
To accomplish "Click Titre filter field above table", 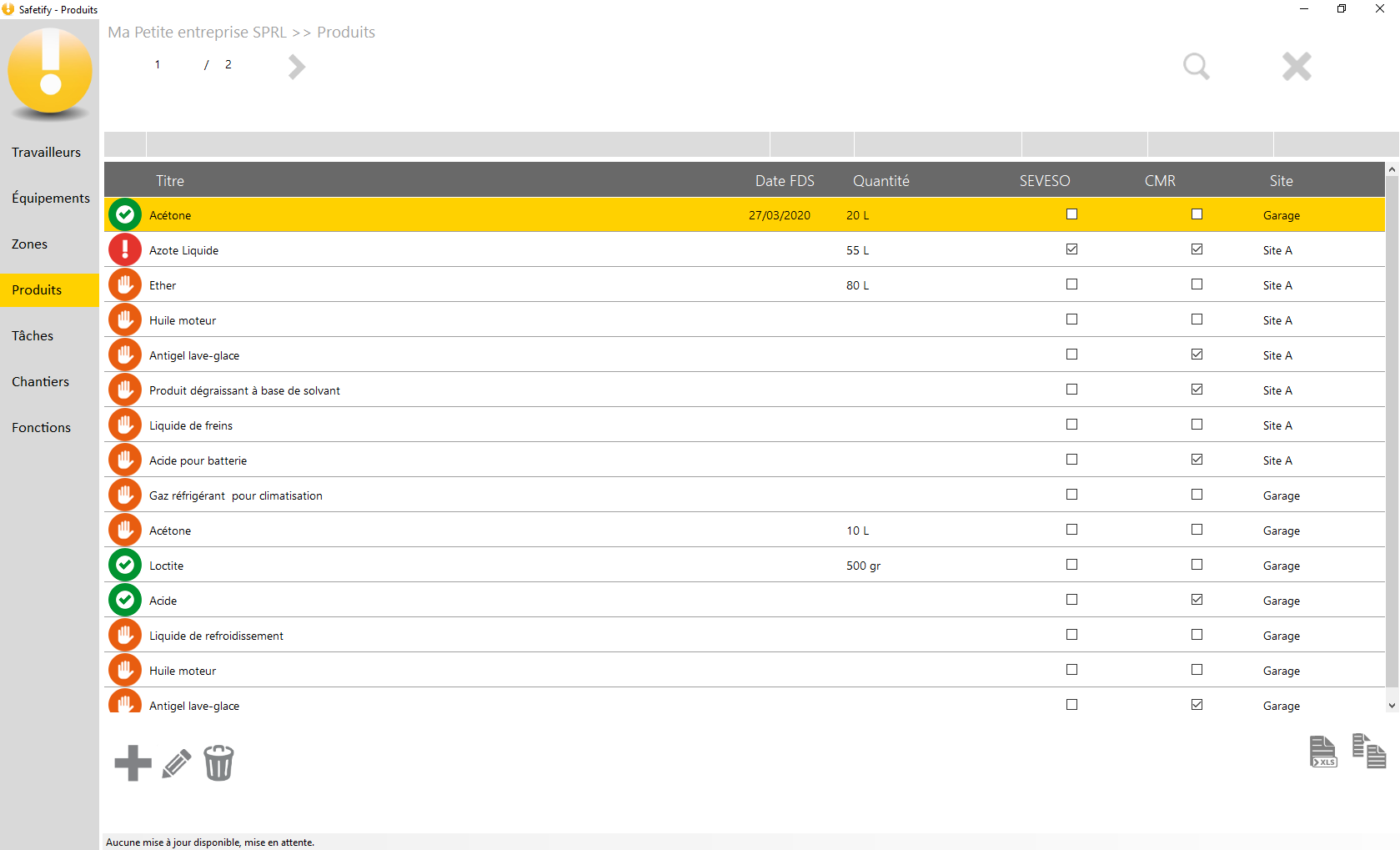I will tap(458, 144).
